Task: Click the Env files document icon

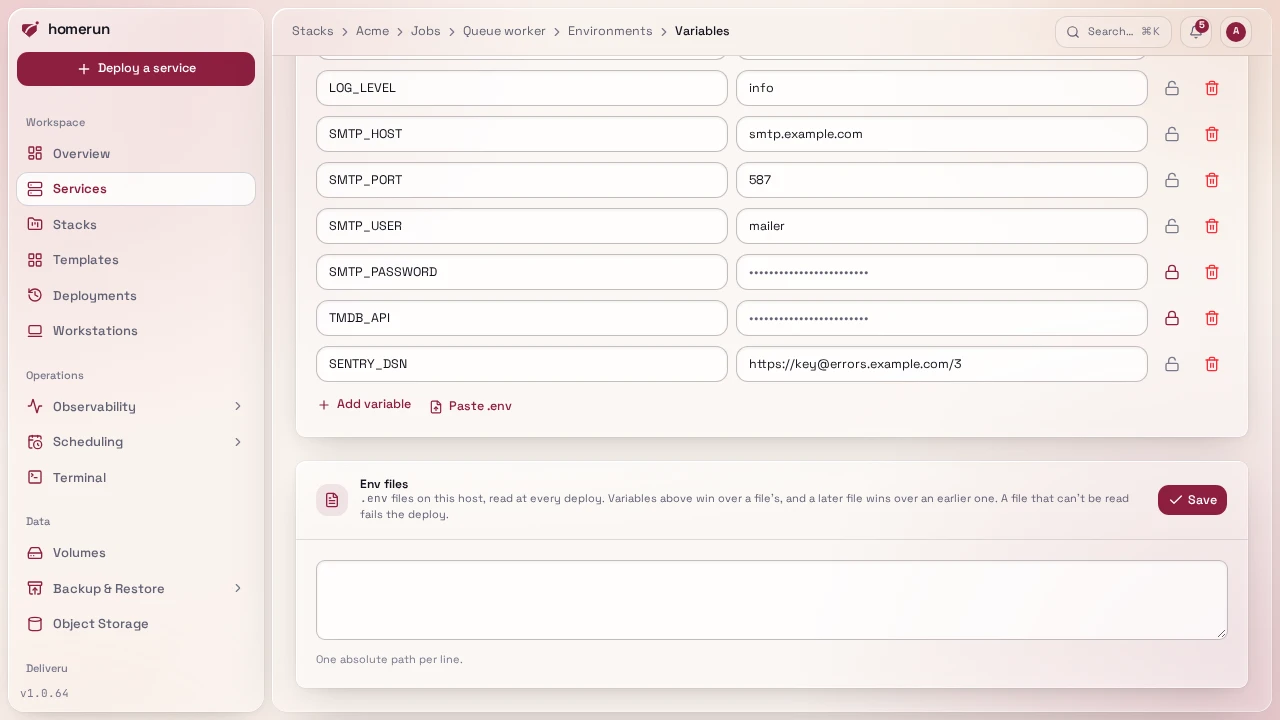Action: coord(332,500)
